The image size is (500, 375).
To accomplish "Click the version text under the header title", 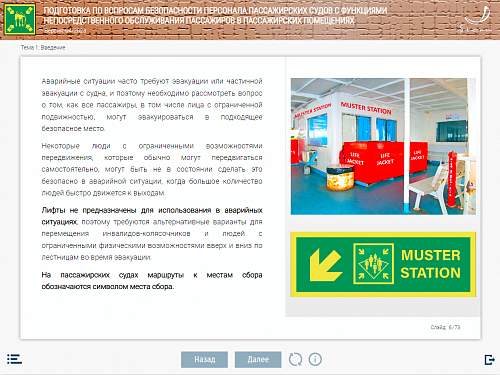I will pos(65,31).
